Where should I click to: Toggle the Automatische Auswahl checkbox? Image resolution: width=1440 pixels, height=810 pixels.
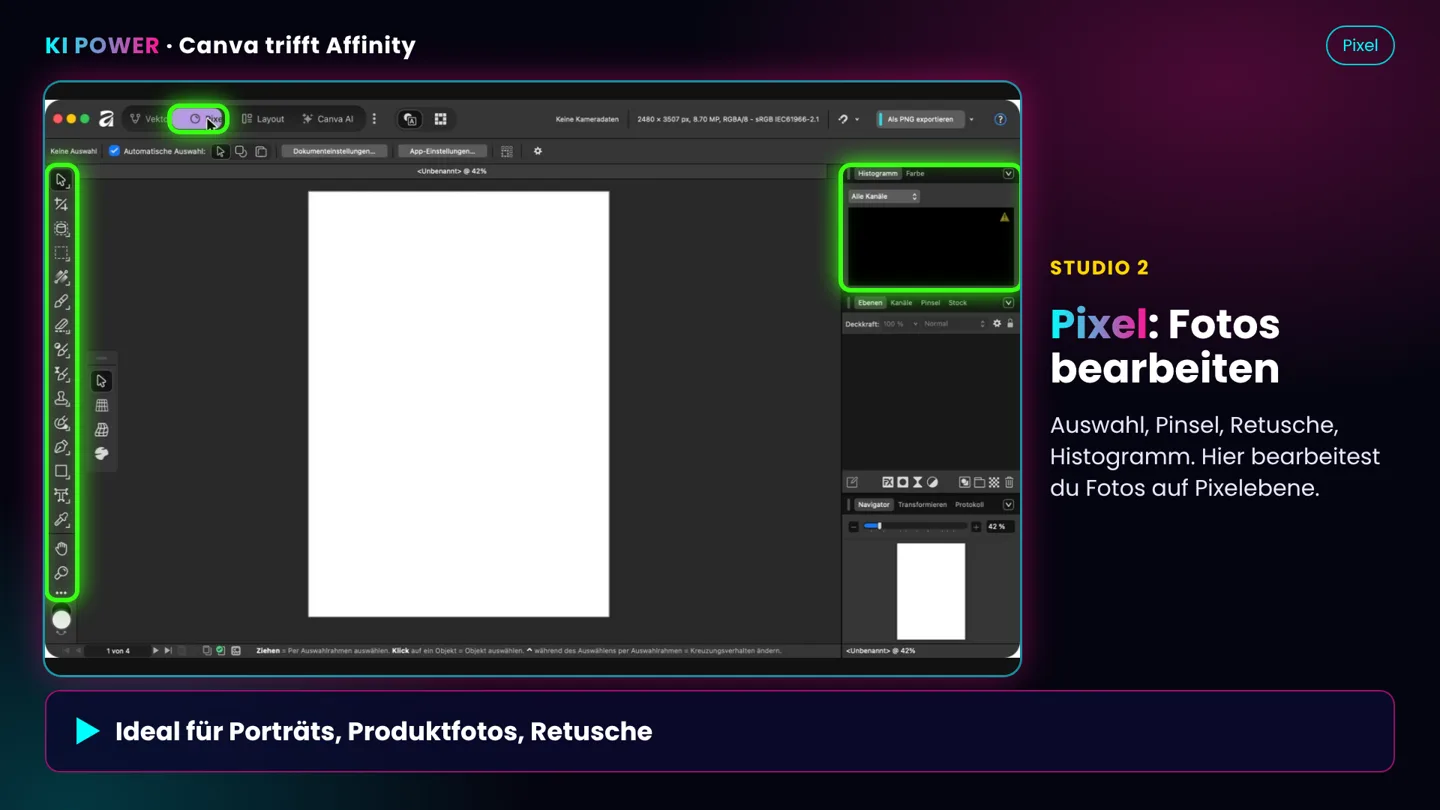click(114, 151)
